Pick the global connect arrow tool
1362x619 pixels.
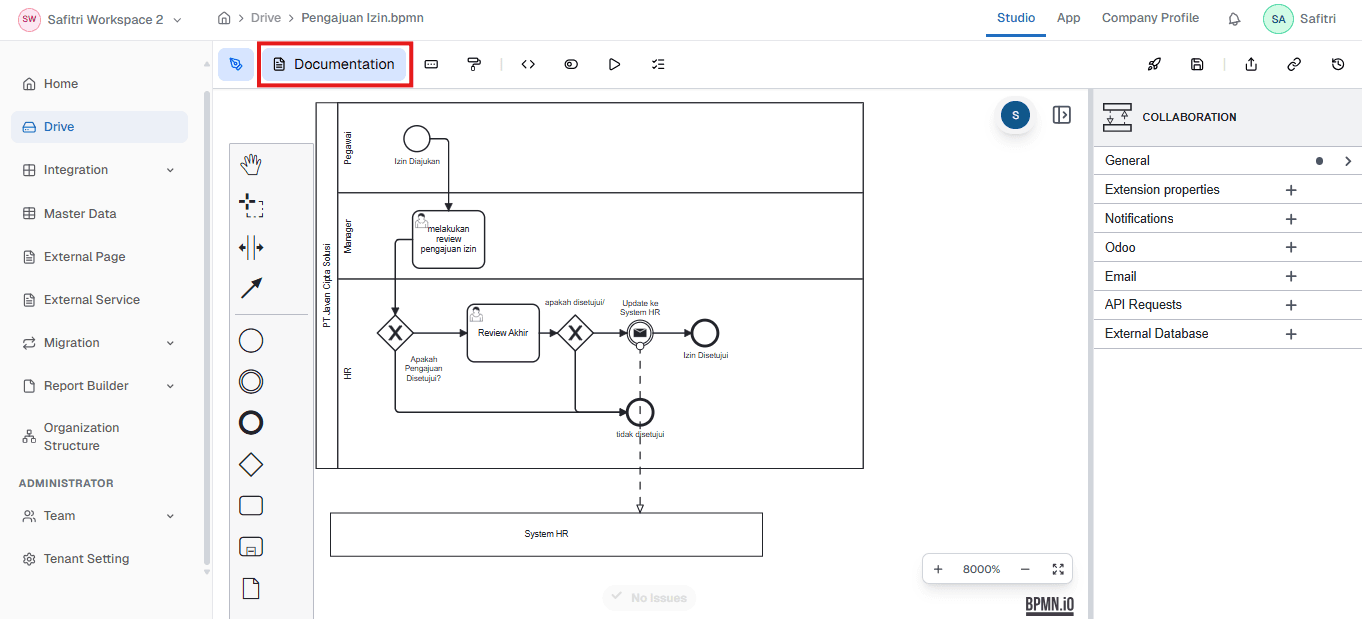[251, 288]
